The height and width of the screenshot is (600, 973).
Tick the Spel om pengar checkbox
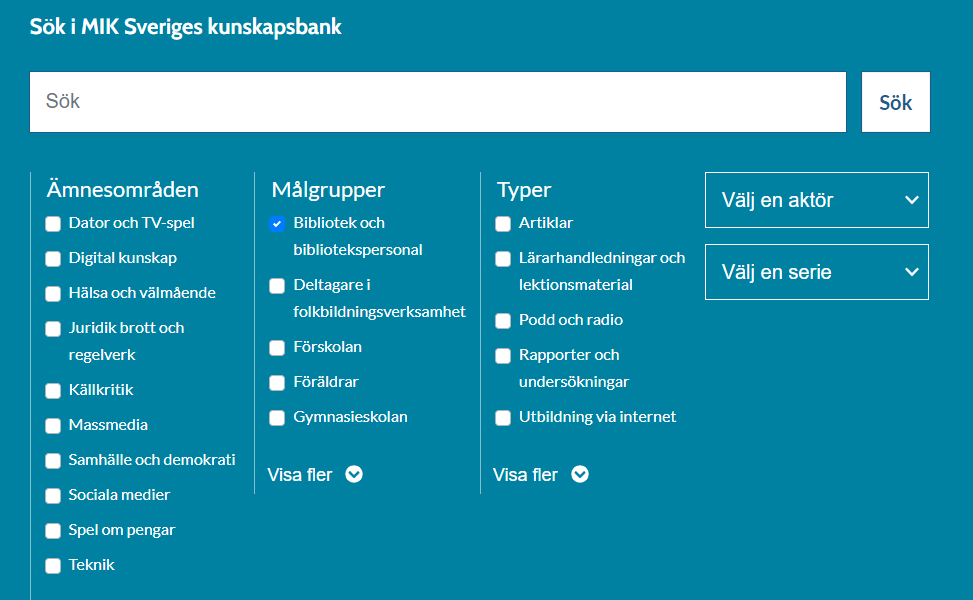point(53,531)
